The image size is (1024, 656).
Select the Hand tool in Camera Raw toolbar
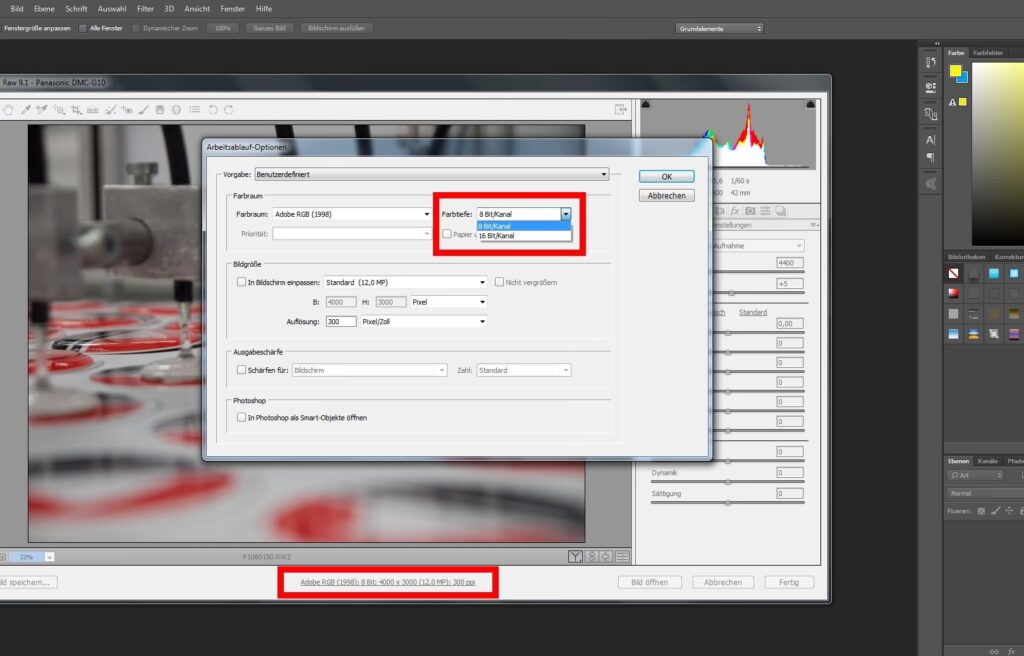(9, 109)
